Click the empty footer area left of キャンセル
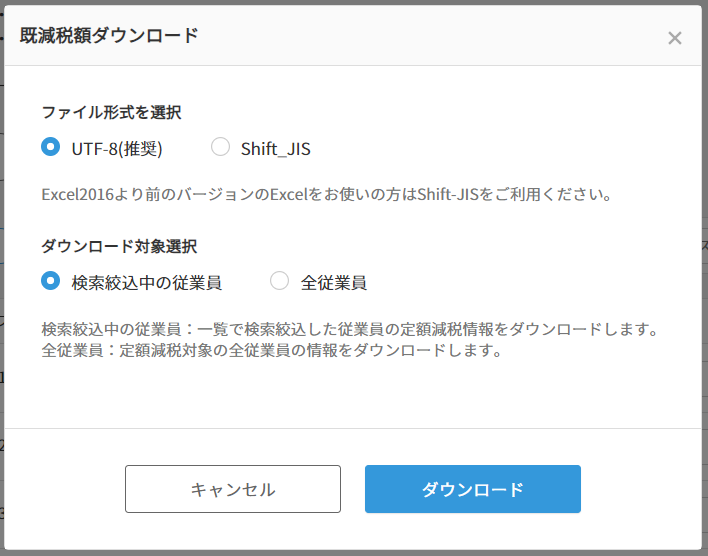Screen dimensions: 708x556 pos(65,489)
